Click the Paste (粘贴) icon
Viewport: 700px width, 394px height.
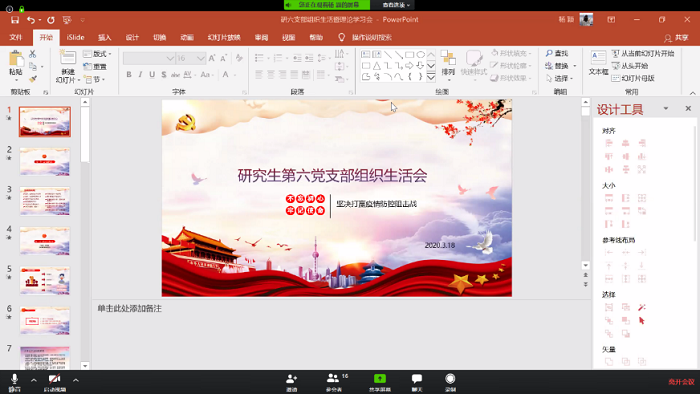pos(16,59)
